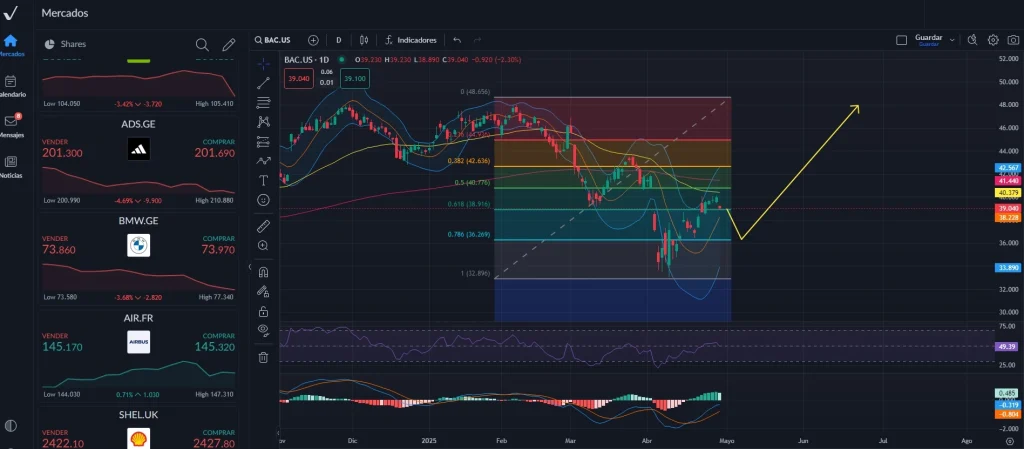
Task: Toggle magnet mode
Action: coord(263,272)
